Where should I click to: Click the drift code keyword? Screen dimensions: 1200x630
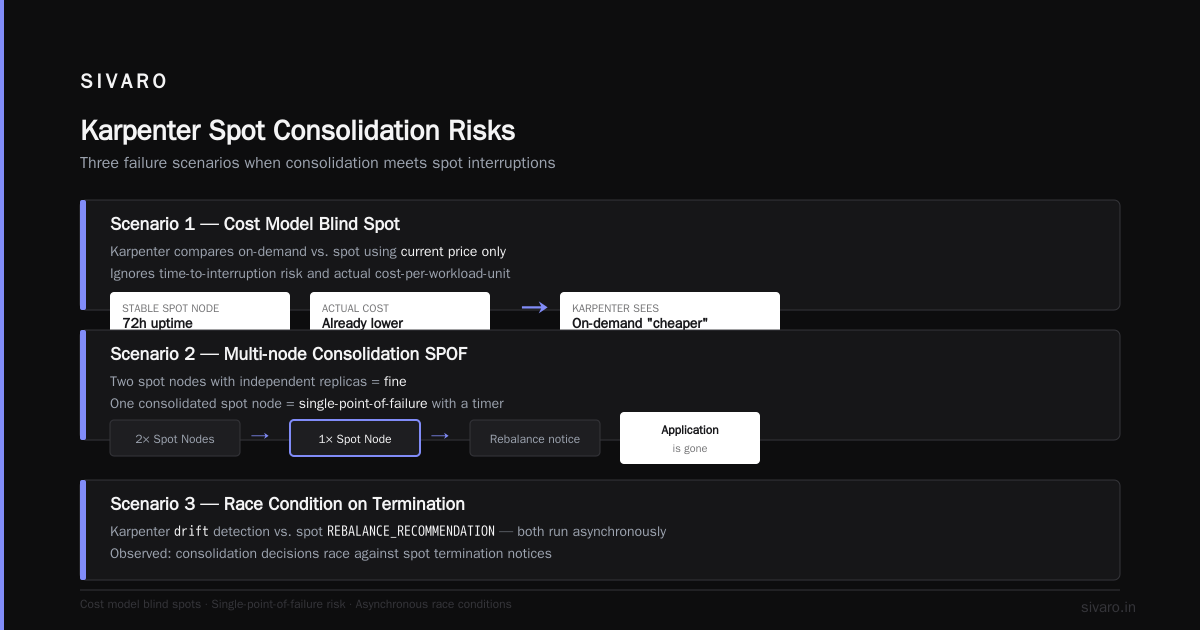(191, 531)
